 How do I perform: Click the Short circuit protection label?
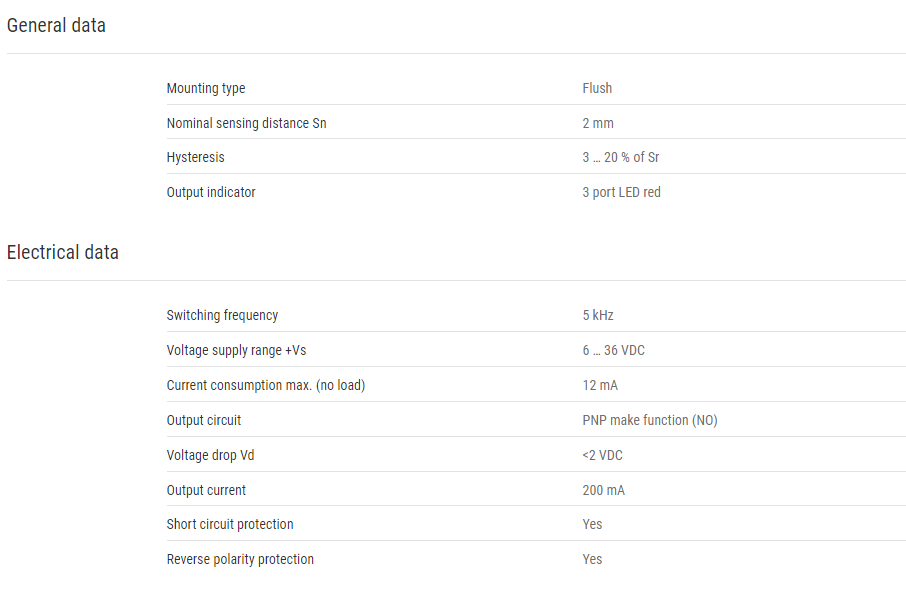pos(230,524)
